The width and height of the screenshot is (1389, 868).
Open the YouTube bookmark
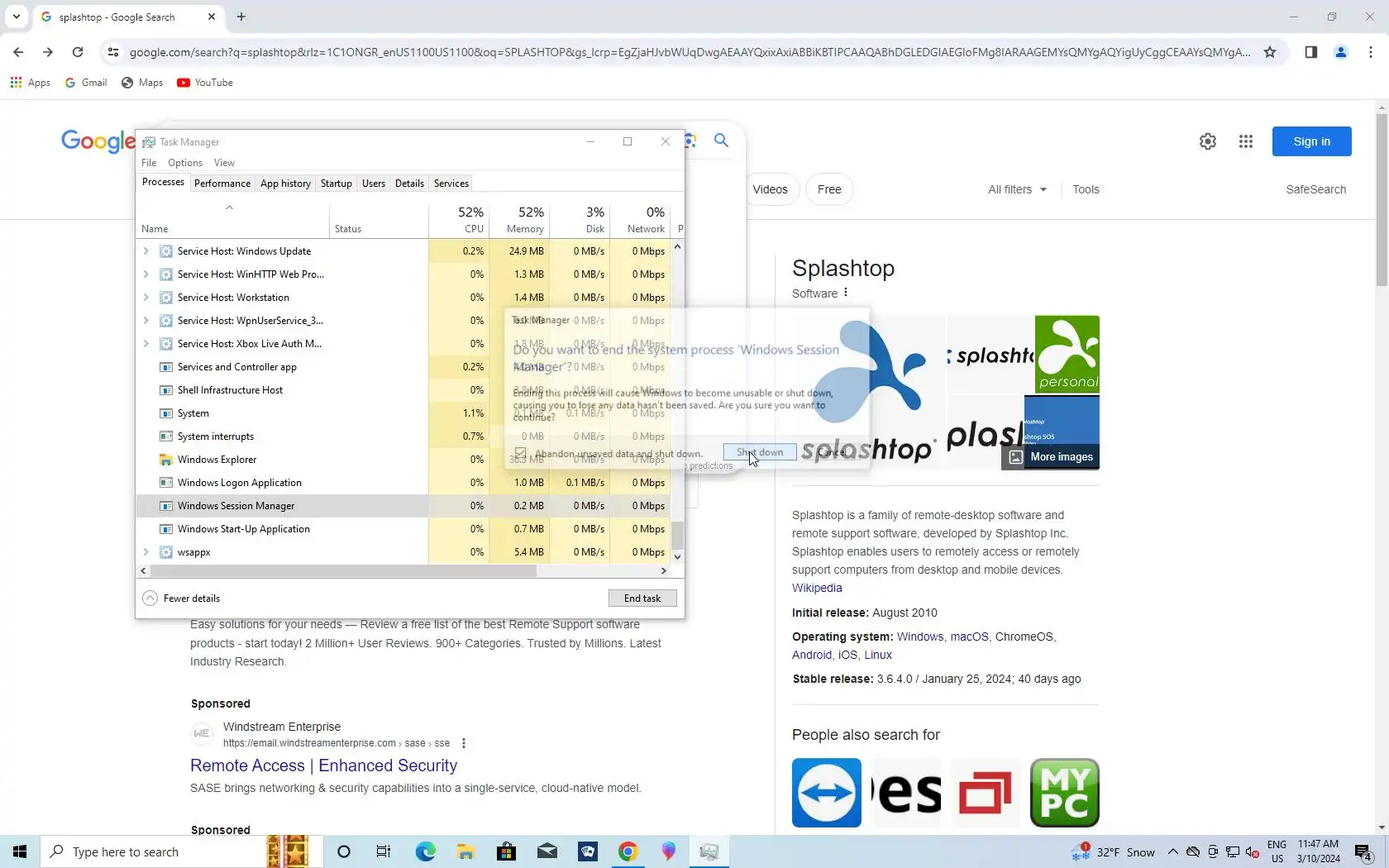pos(205,83)
